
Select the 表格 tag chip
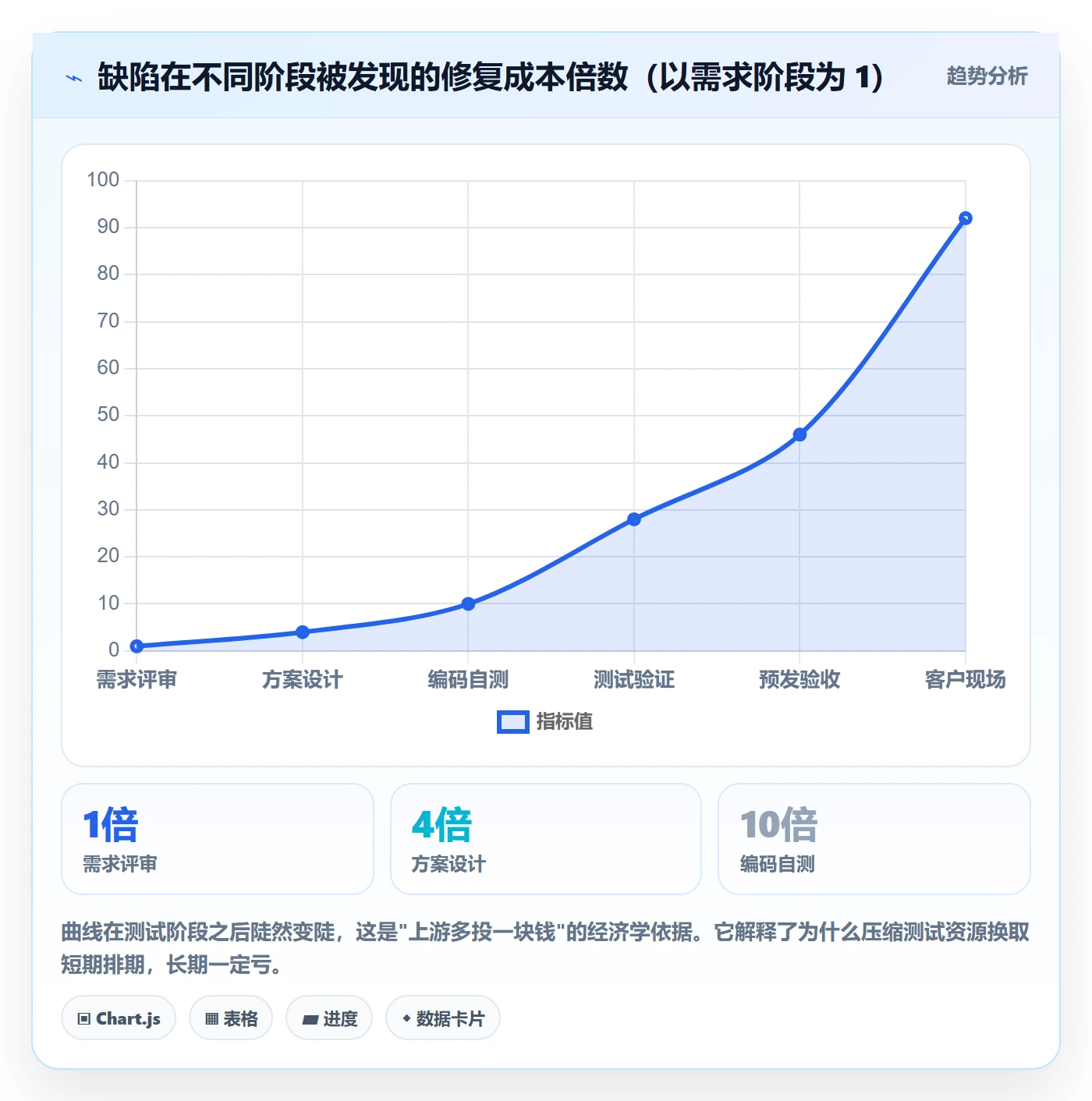[x=231, y=1018]
